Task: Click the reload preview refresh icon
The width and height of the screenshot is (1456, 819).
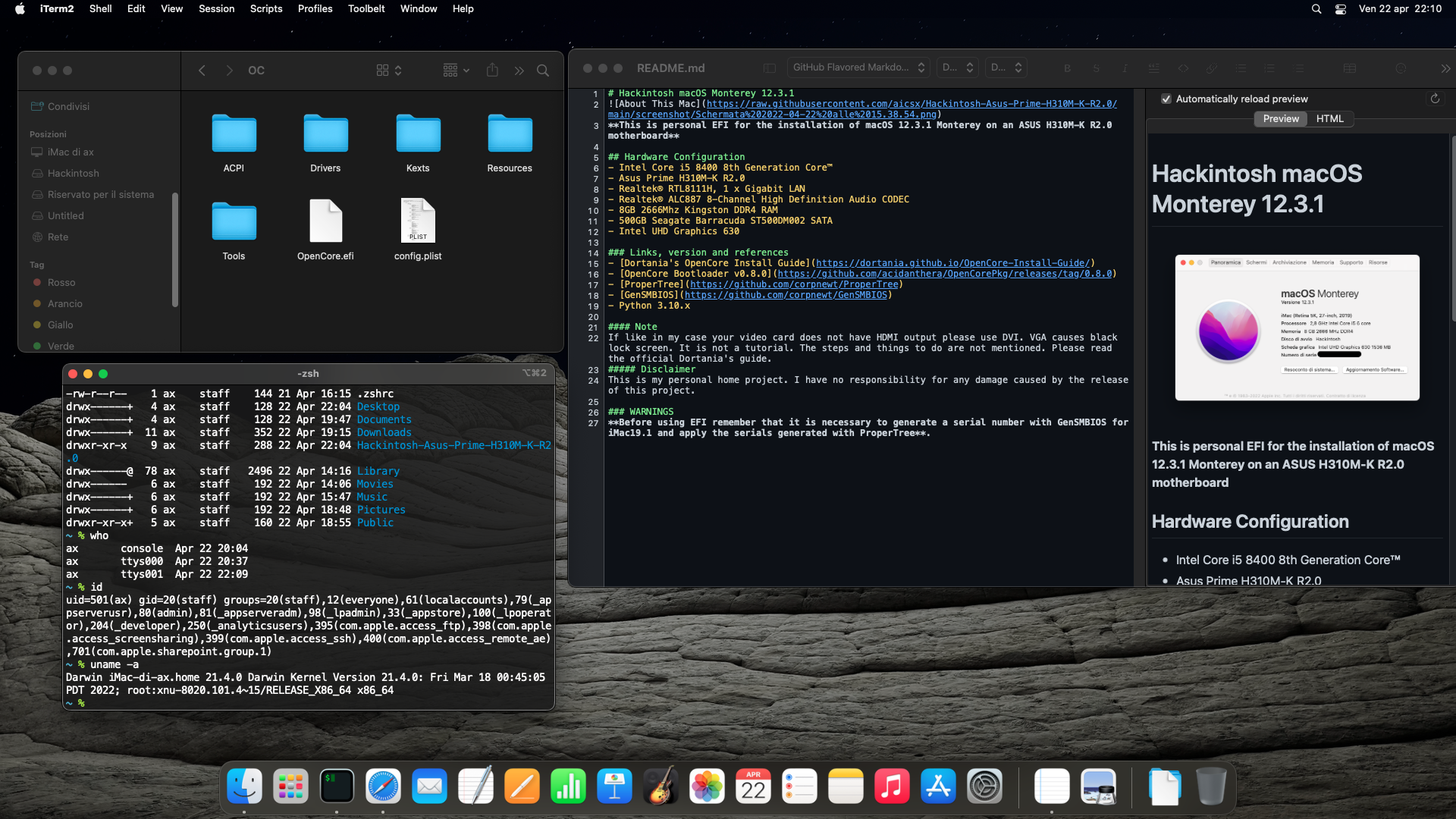Action: 1435,99
